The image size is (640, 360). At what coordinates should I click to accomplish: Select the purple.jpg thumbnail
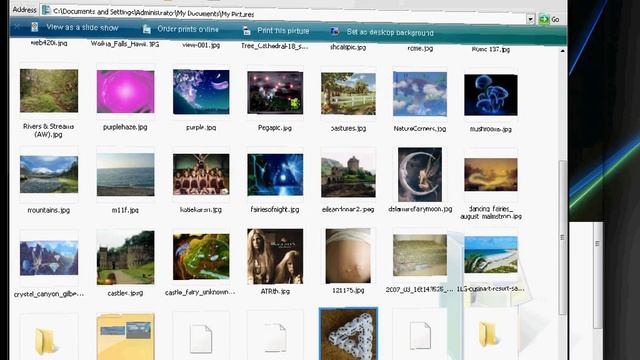pos(201,92)
